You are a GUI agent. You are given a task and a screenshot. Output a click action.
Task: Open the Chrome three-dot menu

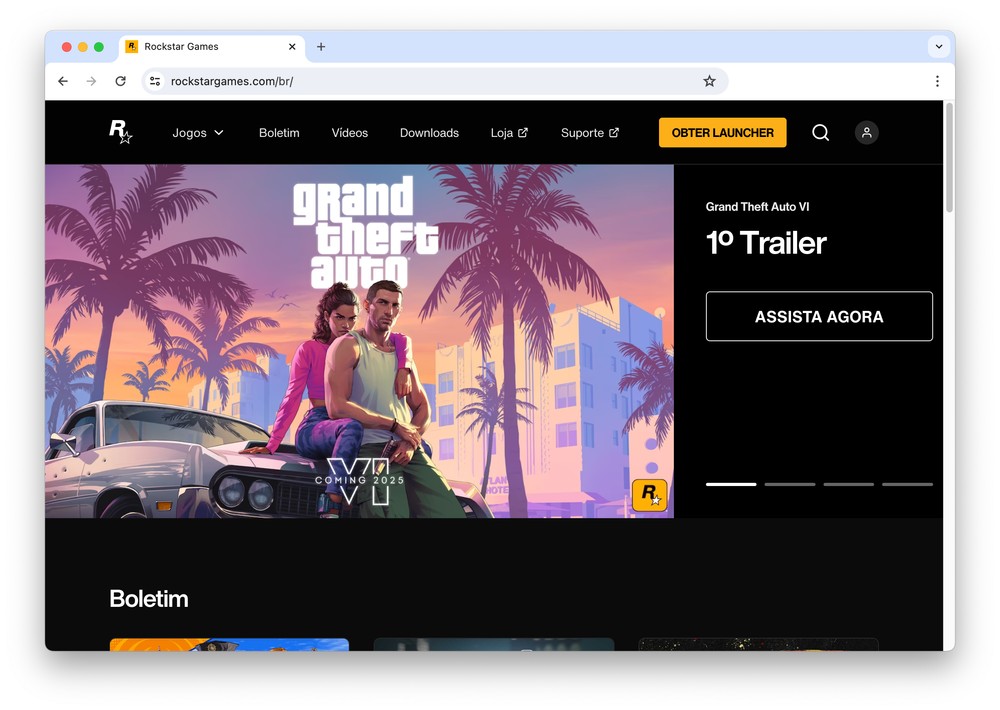pyautogui.click(x=937, y=81)
